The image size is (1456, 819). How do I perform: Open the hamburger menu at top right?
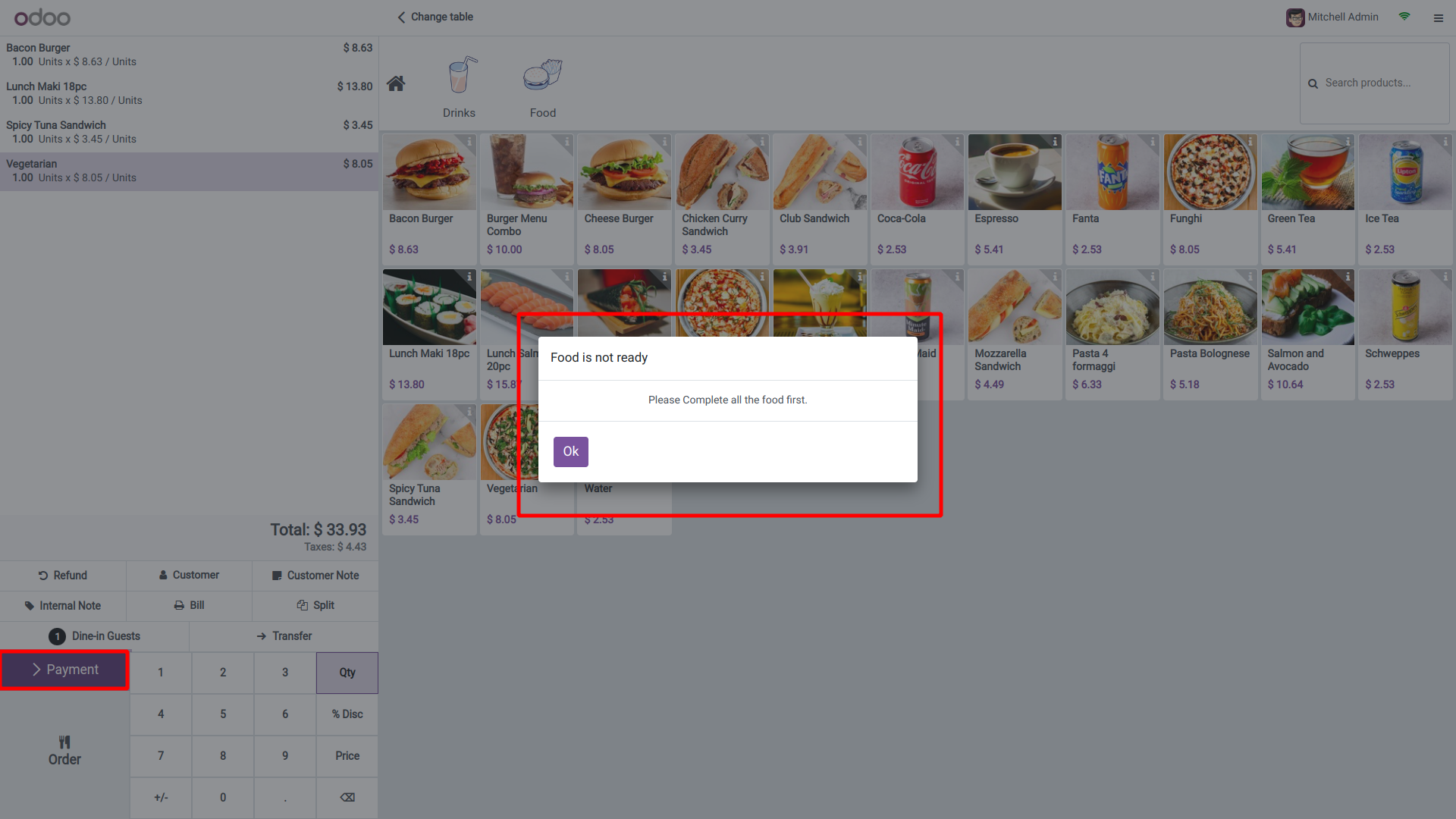pos(1439,17)
